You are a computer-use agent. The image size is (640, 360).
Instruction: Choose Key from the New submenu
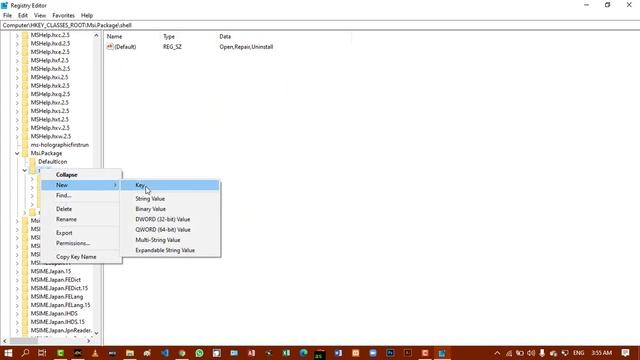click(170, 185)
